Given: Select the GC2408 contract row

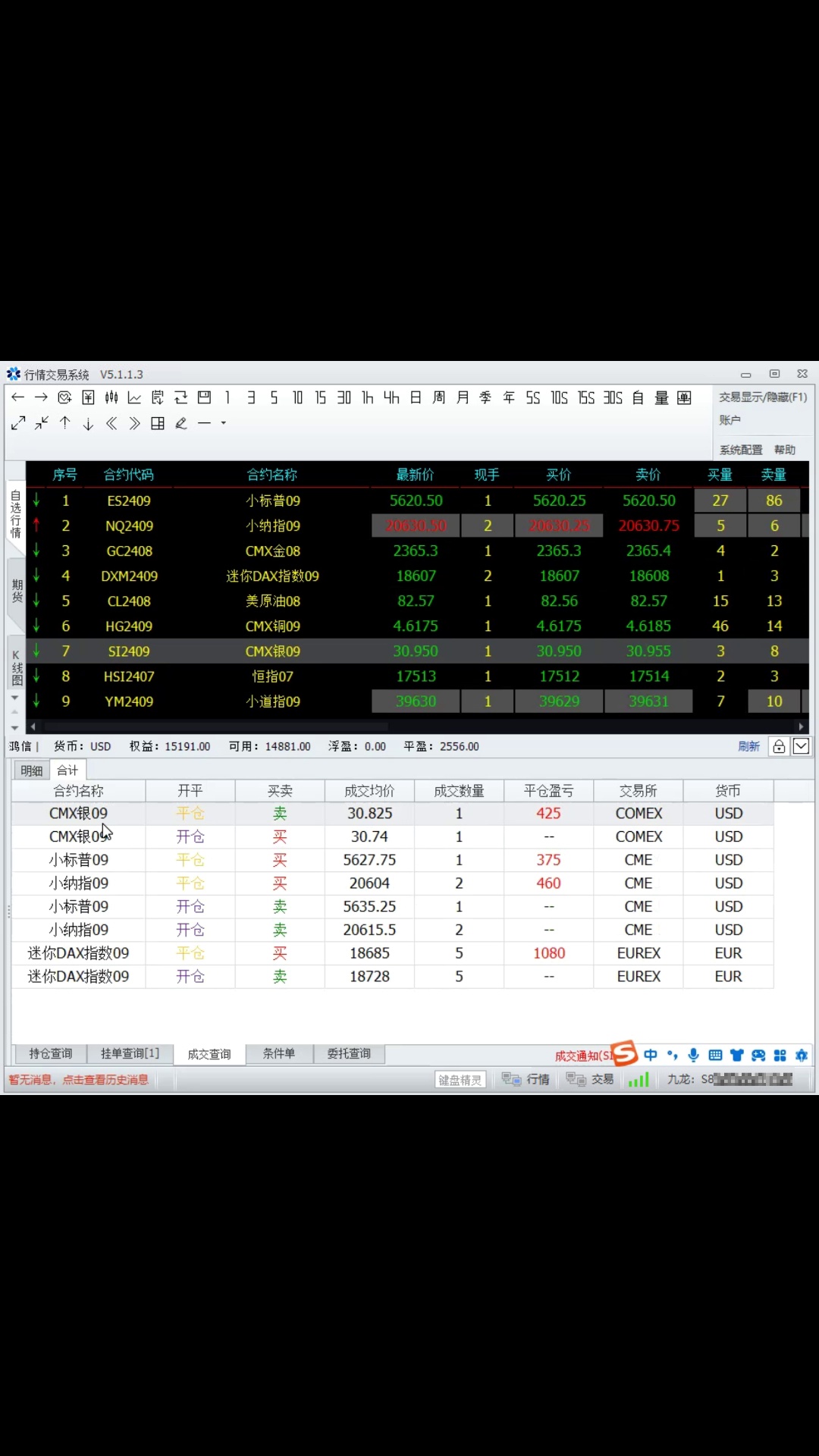Looking at the screenshot, I should point(417,551).
